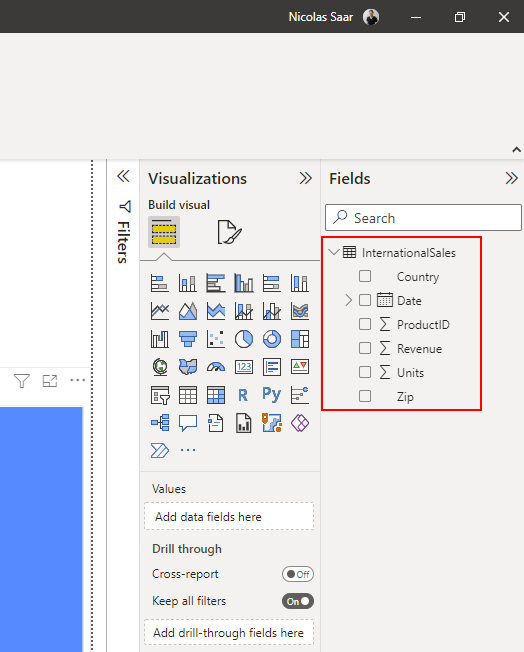Image resolution: width=524 pixels, height=652 pixels.
Task: Open the visual's filter icon
Action: [x=22, y=380]
